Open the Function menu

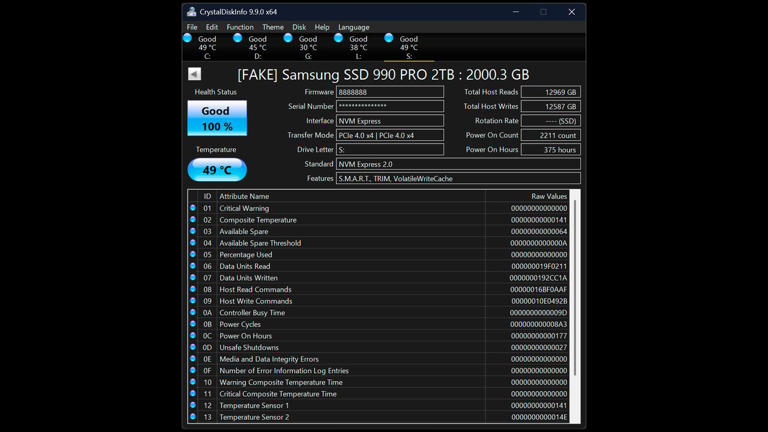[x=240, y=27]
